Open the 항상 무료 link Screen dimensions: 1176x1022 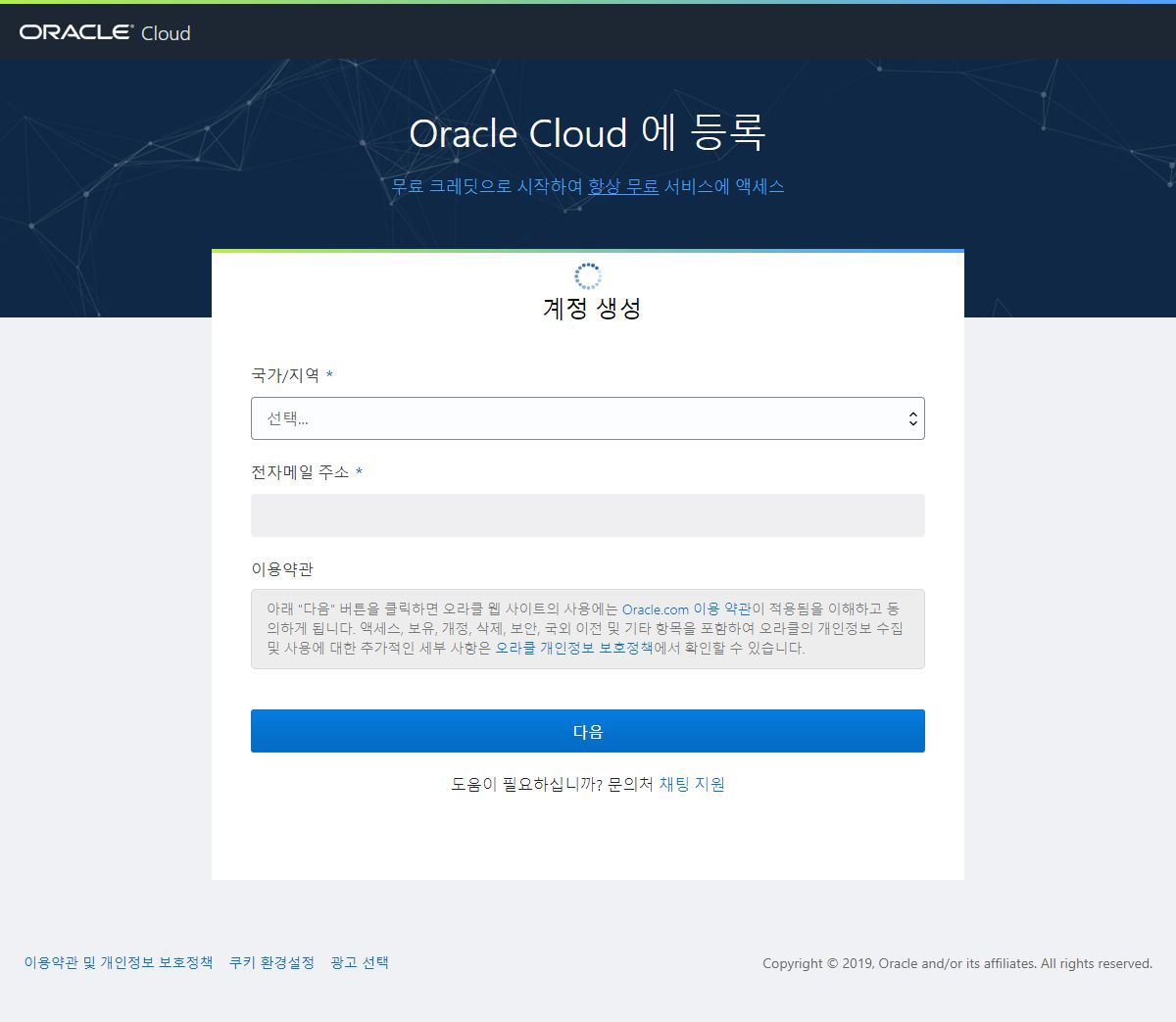(x=623, y=186)
